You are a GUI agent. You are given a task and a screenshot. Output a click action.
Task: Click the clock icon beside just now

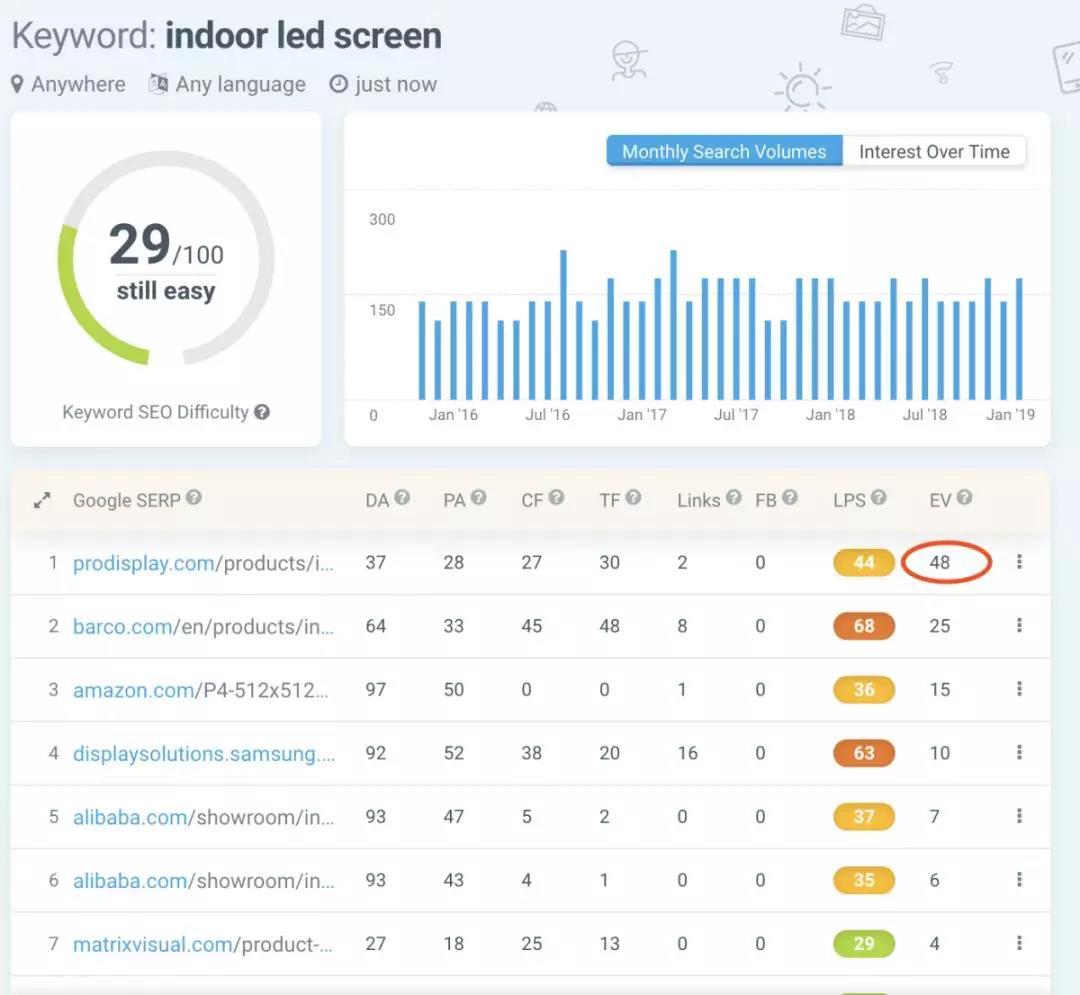[338, 84]
